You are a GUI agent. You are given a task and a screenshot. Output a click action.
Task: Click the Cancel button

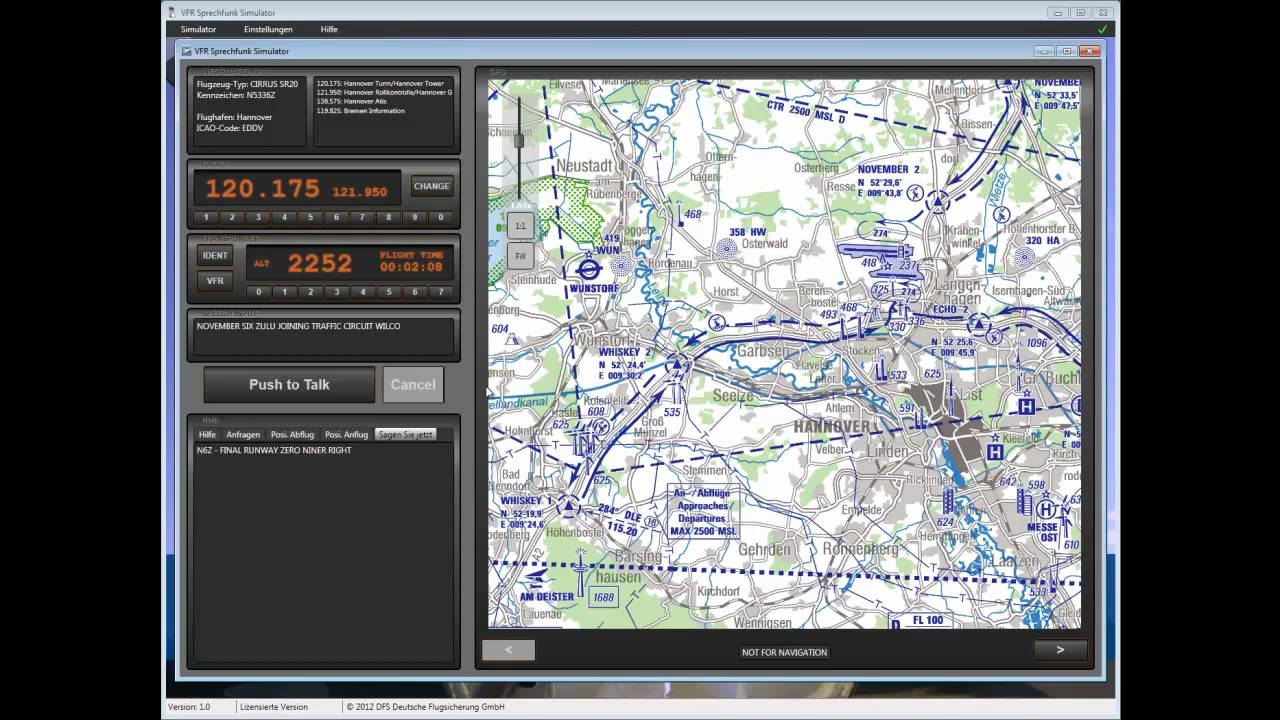413,385
